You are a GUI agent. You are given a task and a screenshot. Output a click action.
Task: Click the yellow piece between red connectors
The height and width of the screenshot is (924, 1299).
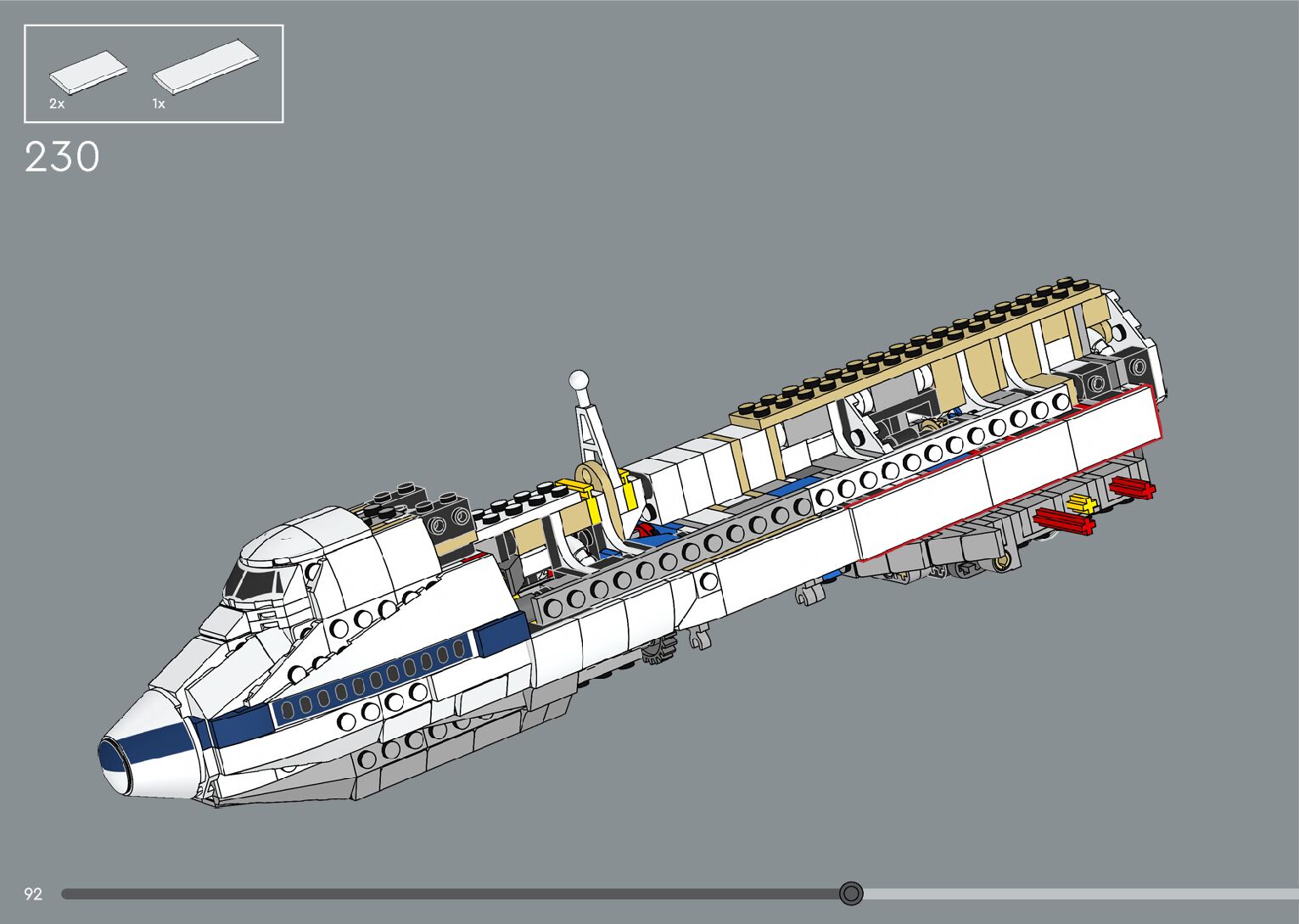tap(1082, 503)
